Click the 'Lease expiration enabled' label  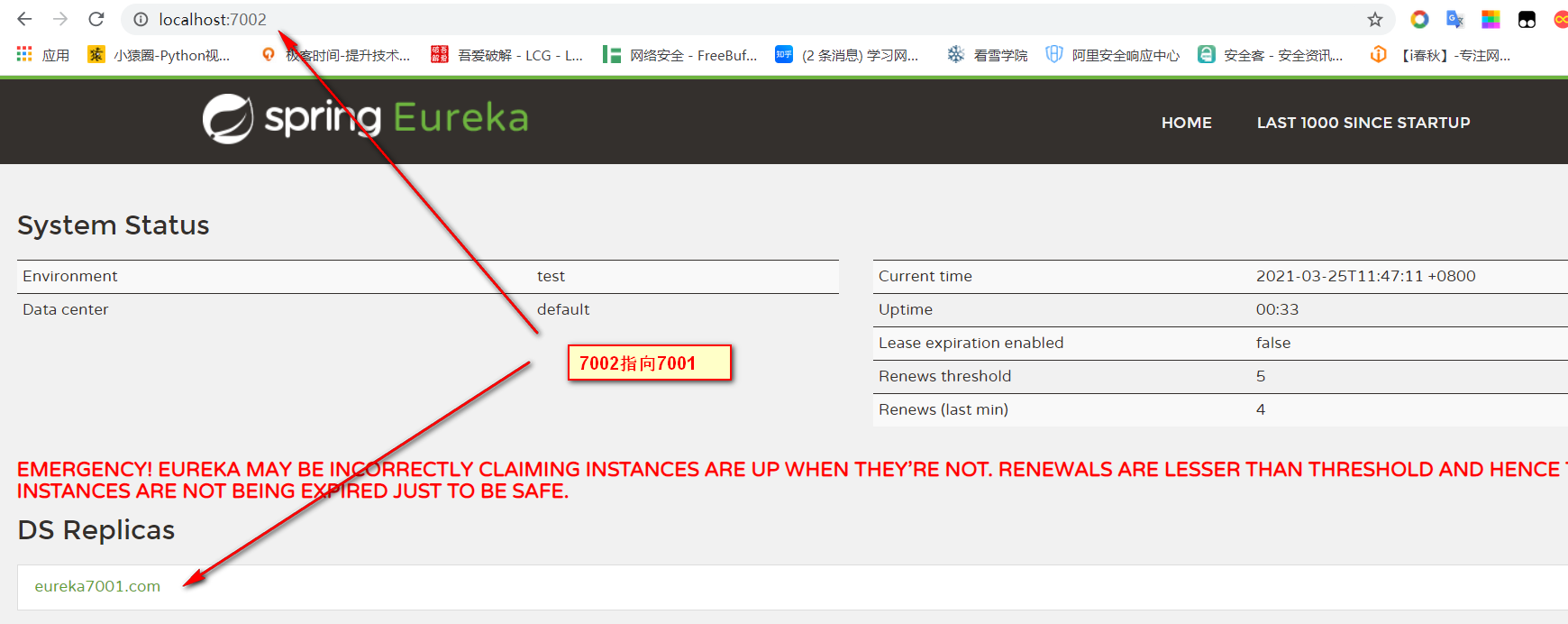pyautogui.click(x=971, y=343)
